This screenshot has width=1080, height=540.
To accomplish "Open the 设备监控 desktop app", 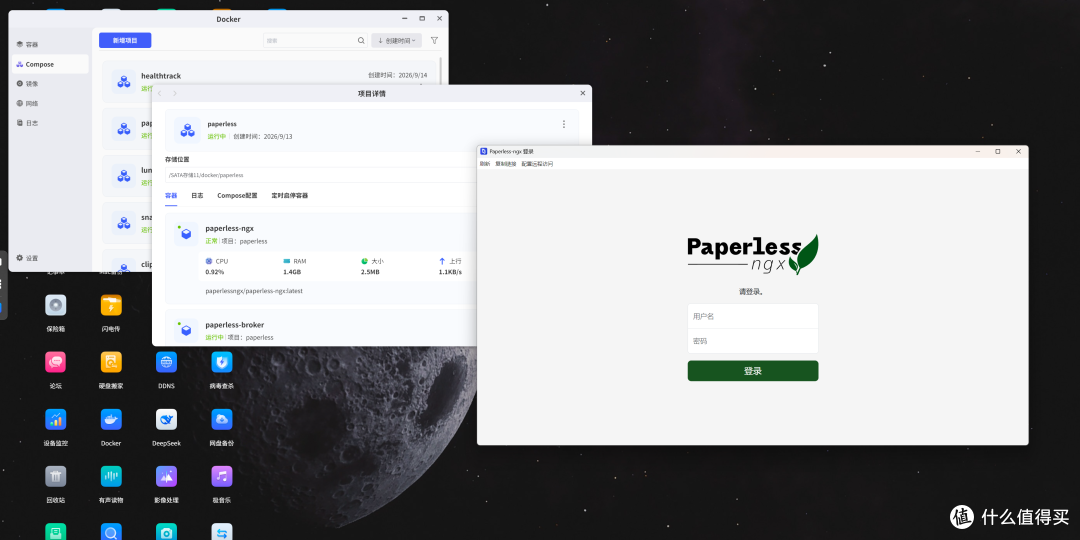I will coord(56,419).
